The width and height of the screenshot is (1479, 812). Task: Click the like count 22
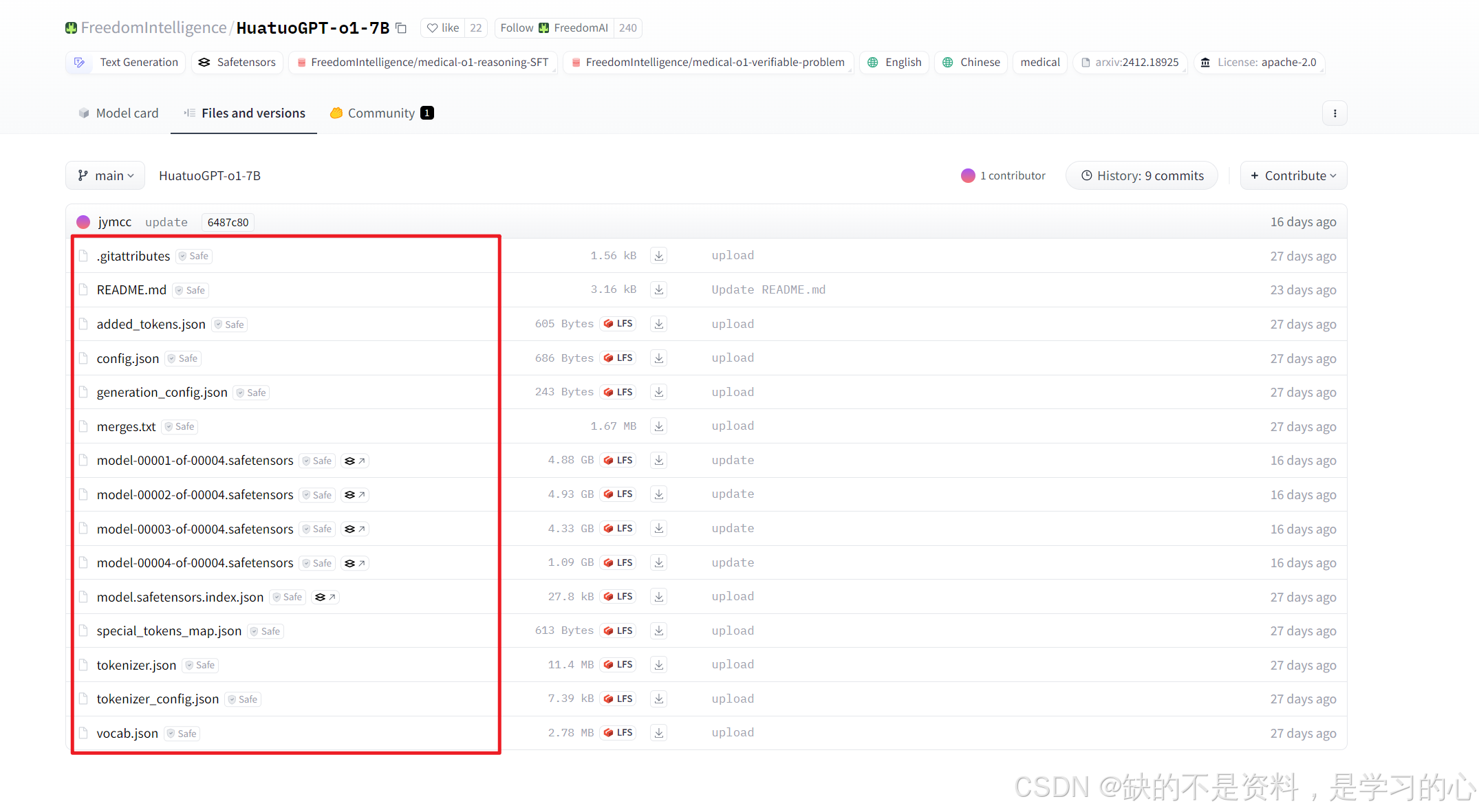(476, 28)
